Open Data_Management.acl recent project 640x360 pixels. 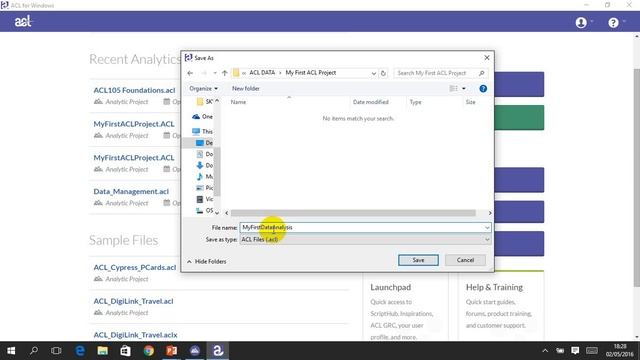(131, 191)
